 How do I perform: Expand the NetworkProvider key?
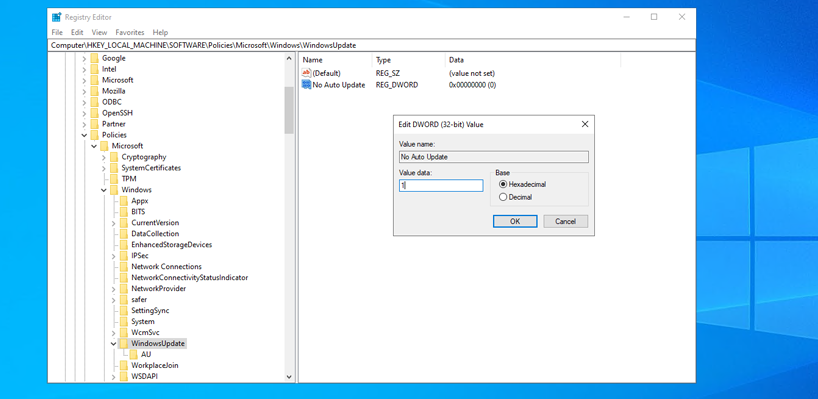[114, 288]
